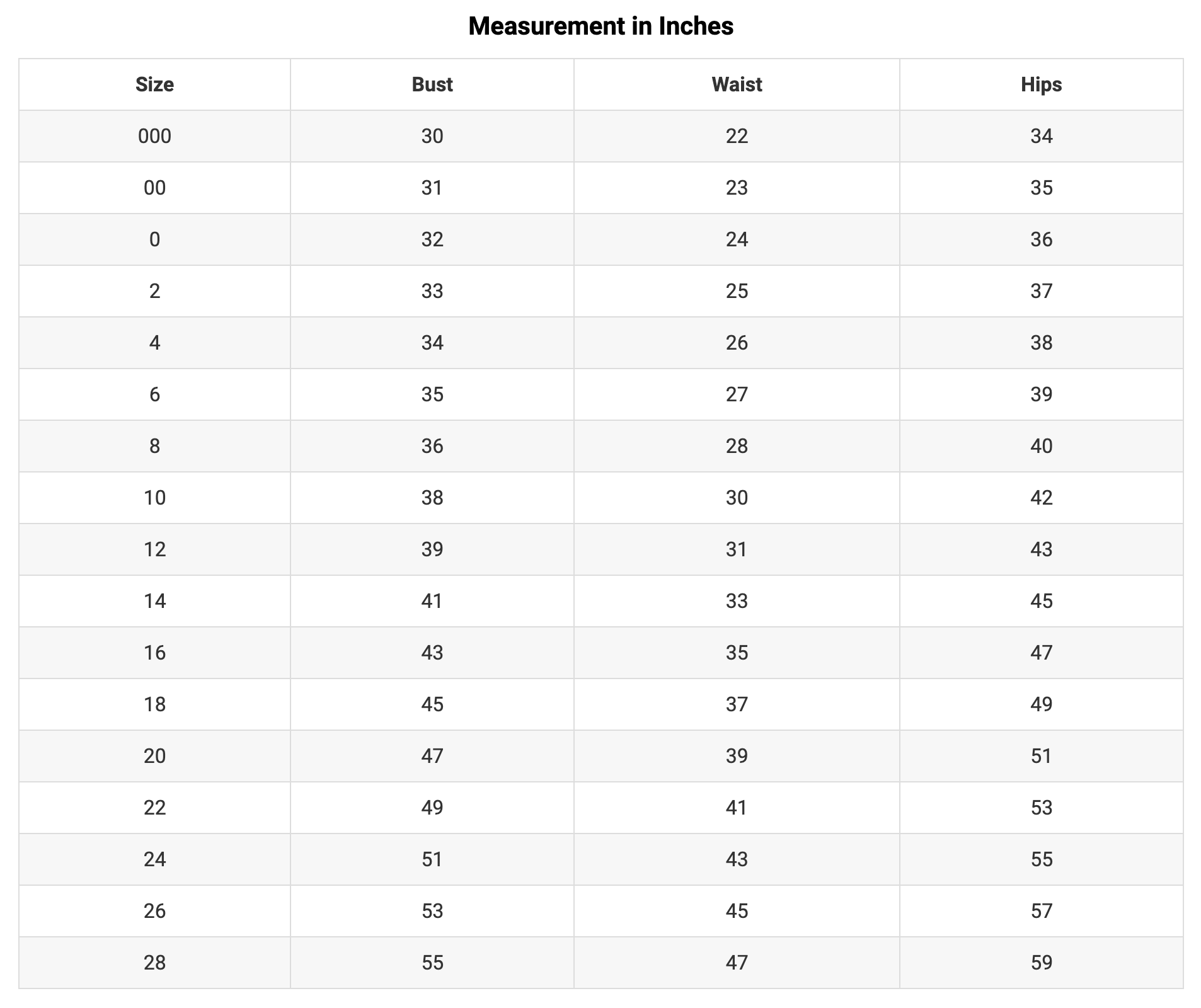Click the waist value for size 24
The height and width of the screenshot is (1008, 1201).
point(737,859)
